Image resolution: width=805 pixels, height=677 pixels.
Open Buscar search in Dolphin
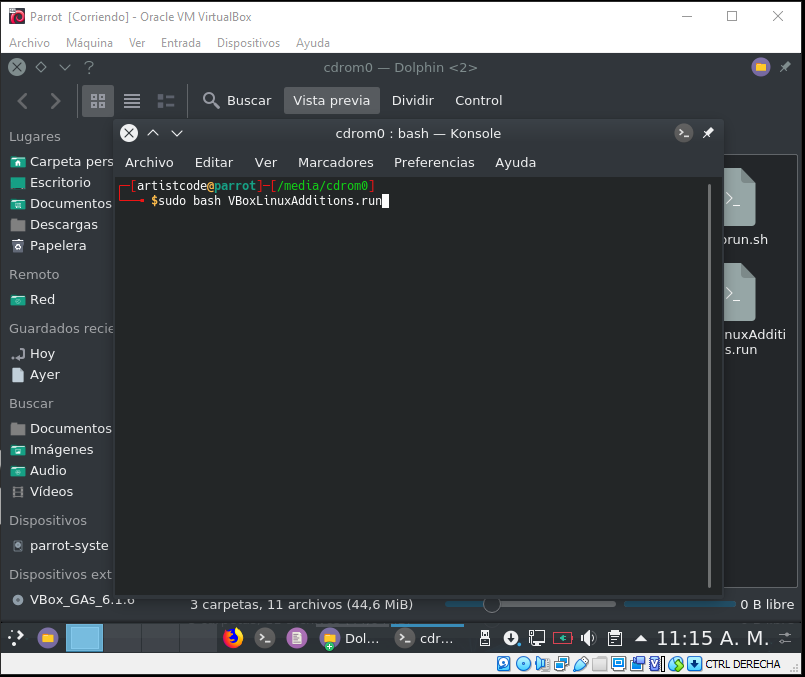237,100
